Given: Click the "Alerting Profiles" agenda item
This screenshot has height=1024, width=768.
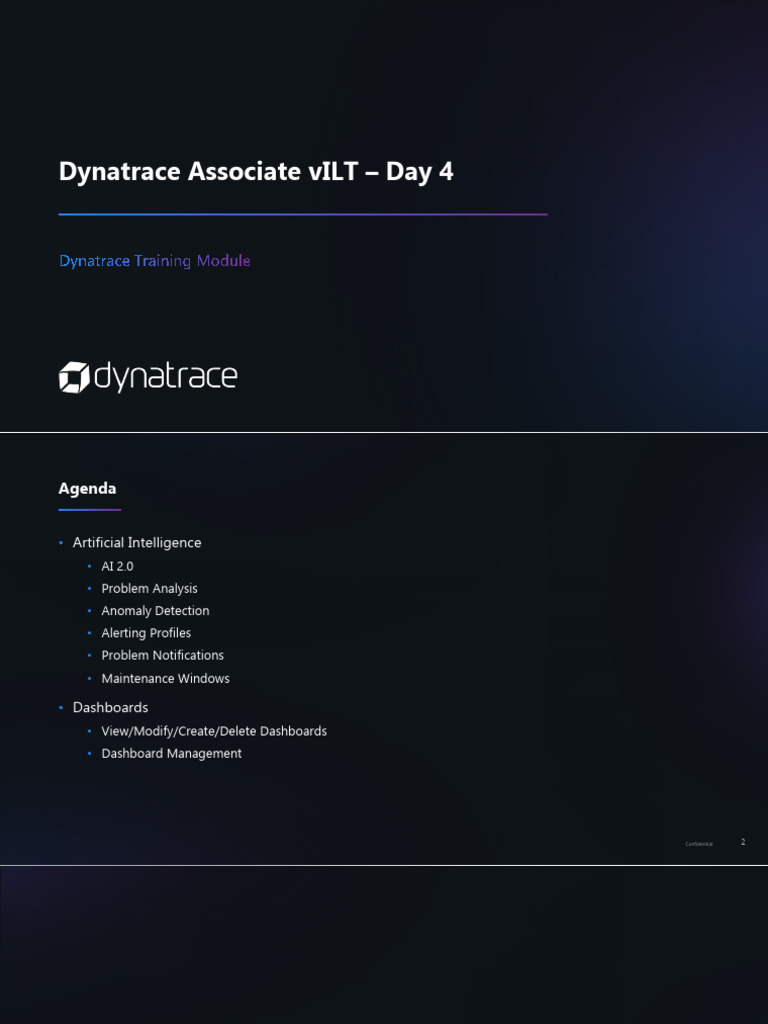Looking at the screenshot, I should pos(146,633).
